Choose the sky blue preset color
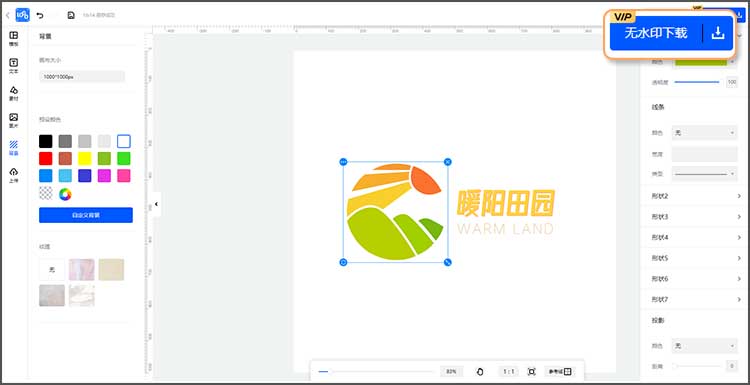Image resolution: width=750 pixels, height=385 pixels. tap(65, 176)
